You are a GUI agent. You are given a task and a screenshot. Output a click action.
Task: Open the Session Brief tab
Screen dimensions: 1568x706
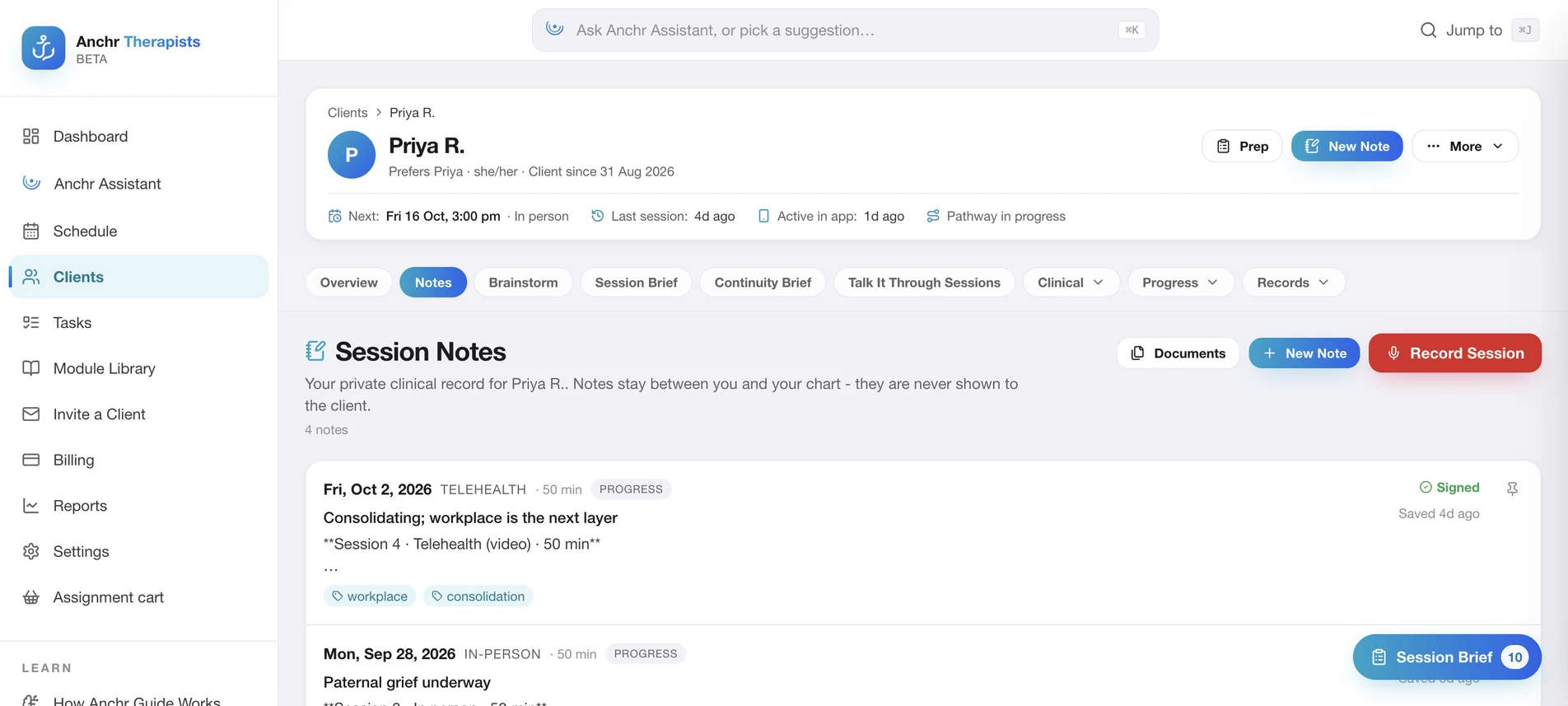[x=636, y=283]
